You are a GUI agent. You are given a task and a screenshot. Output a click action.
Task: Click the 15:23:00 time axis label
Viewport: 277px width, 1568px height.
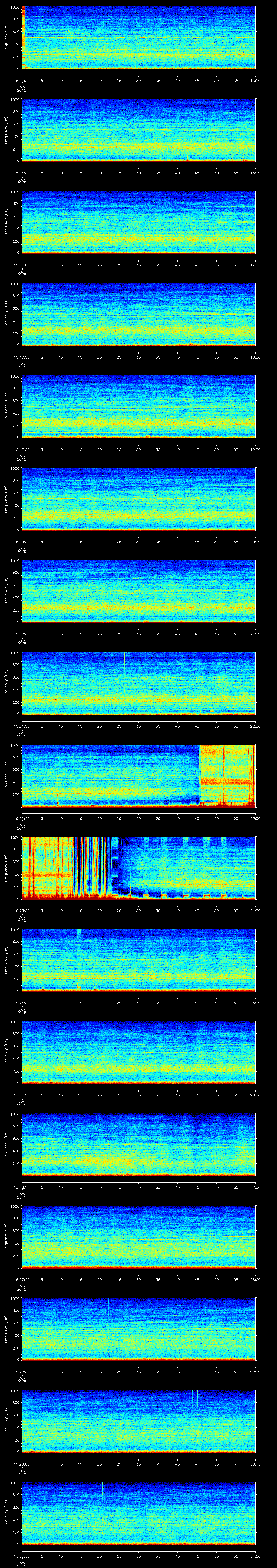[x=21, y=910]
